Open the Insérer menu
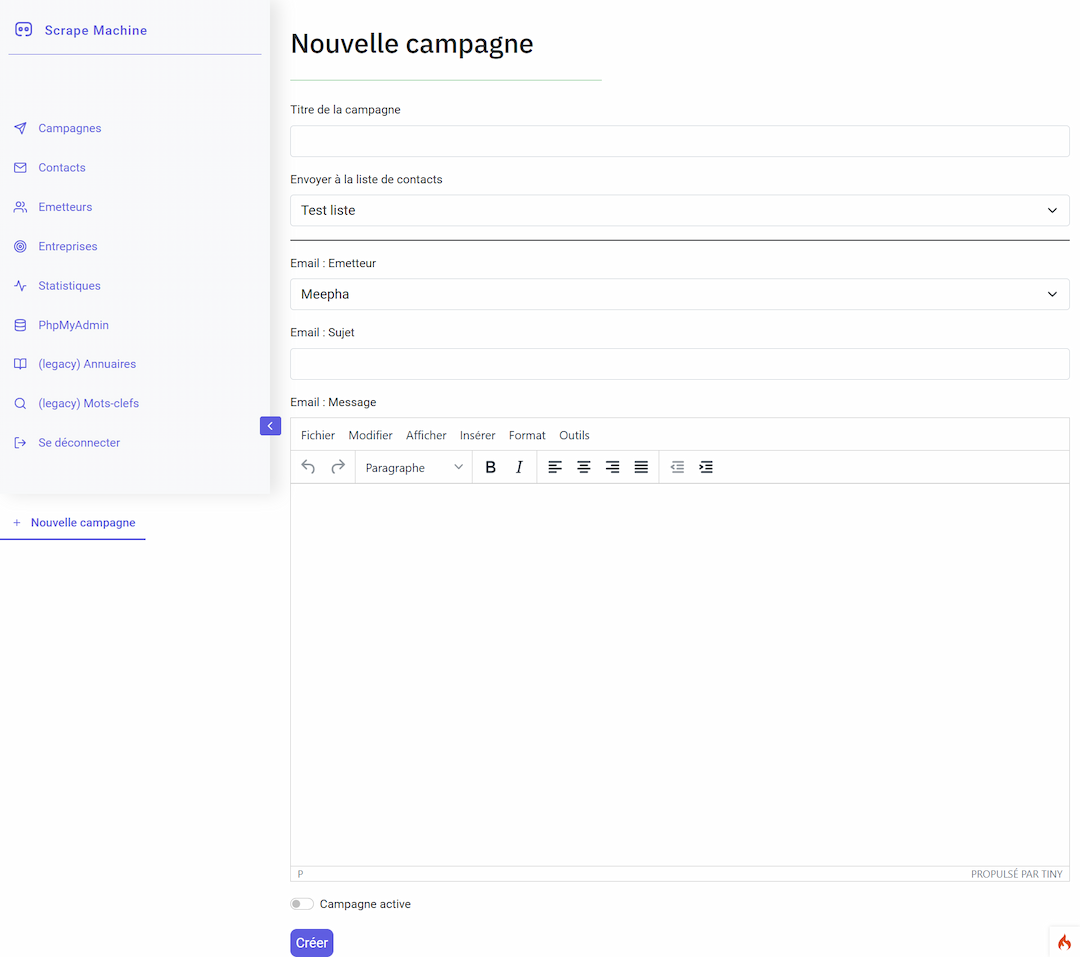Image resolution: width=1080 pixels, height=957 pixels. (477, 435)
